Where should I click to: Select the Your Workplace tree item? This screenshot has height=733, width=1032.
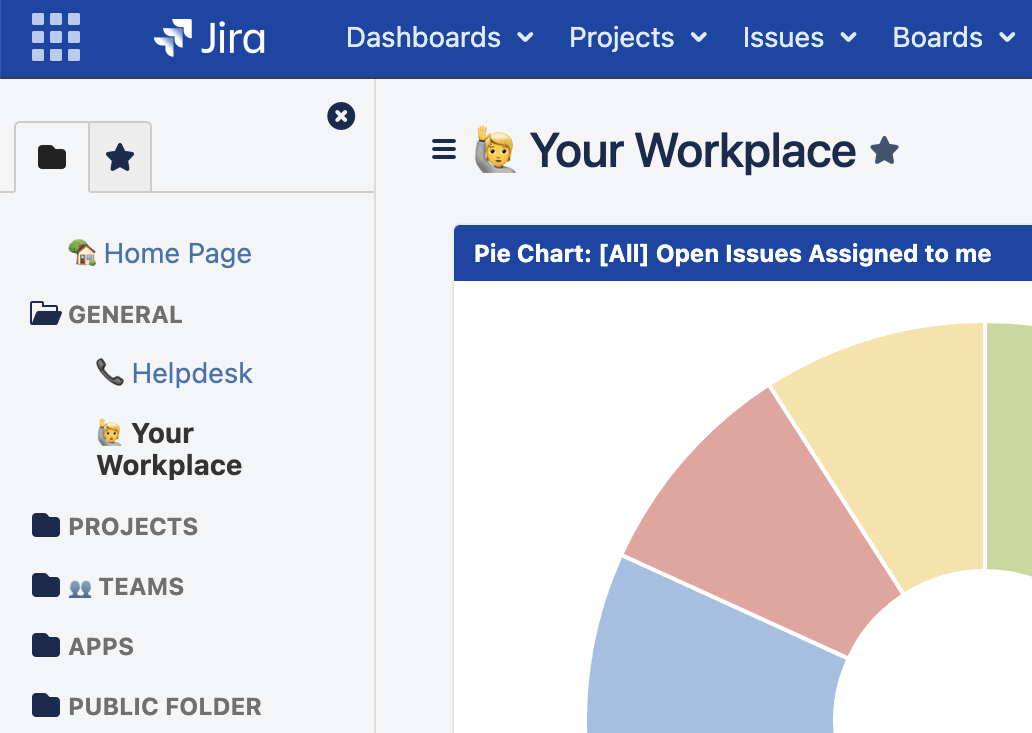(x=168, y=449)
